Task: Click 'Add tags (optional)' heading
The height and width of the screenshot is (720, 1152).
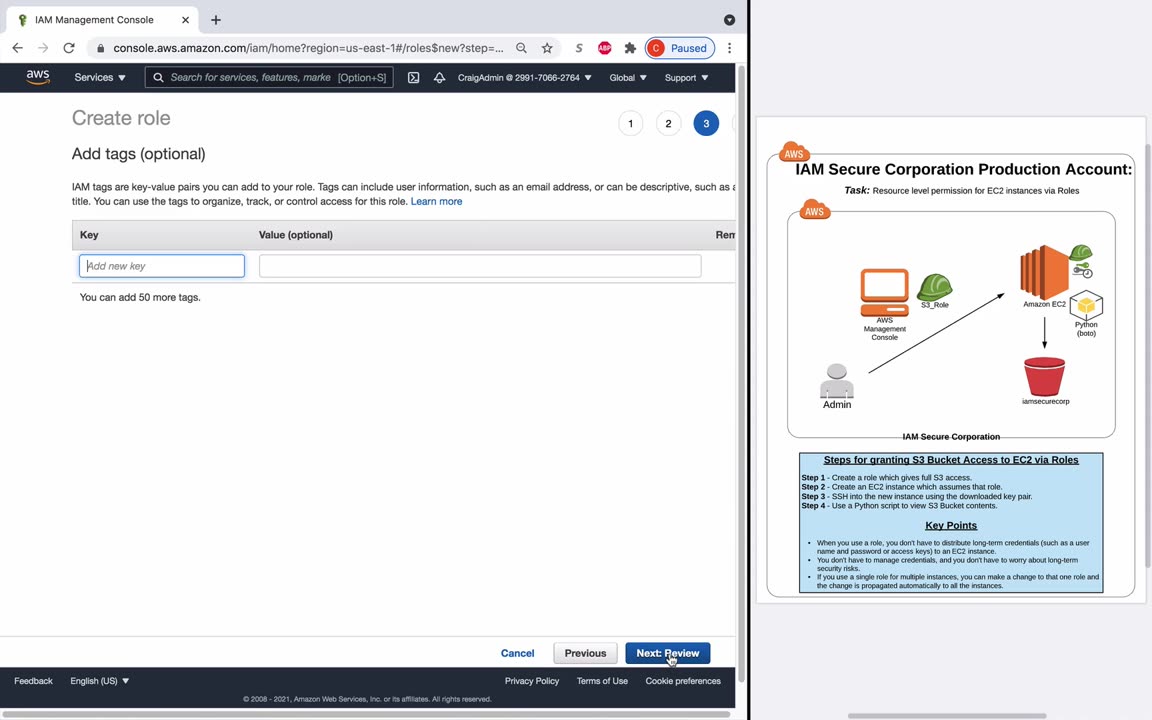Action: point(138,154)
